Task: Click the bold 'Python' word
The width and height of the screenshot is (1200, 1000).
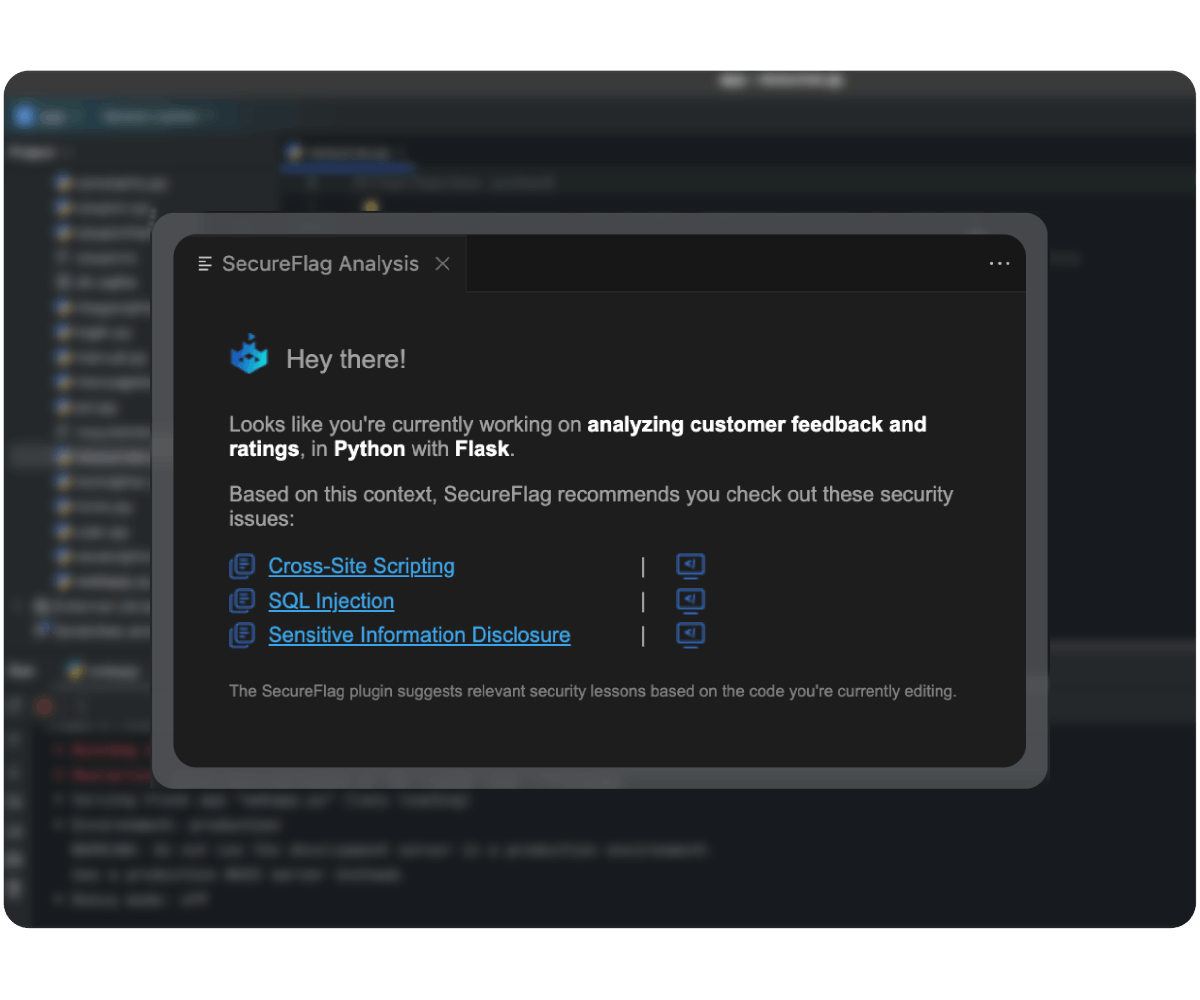Action: point(370,449)
